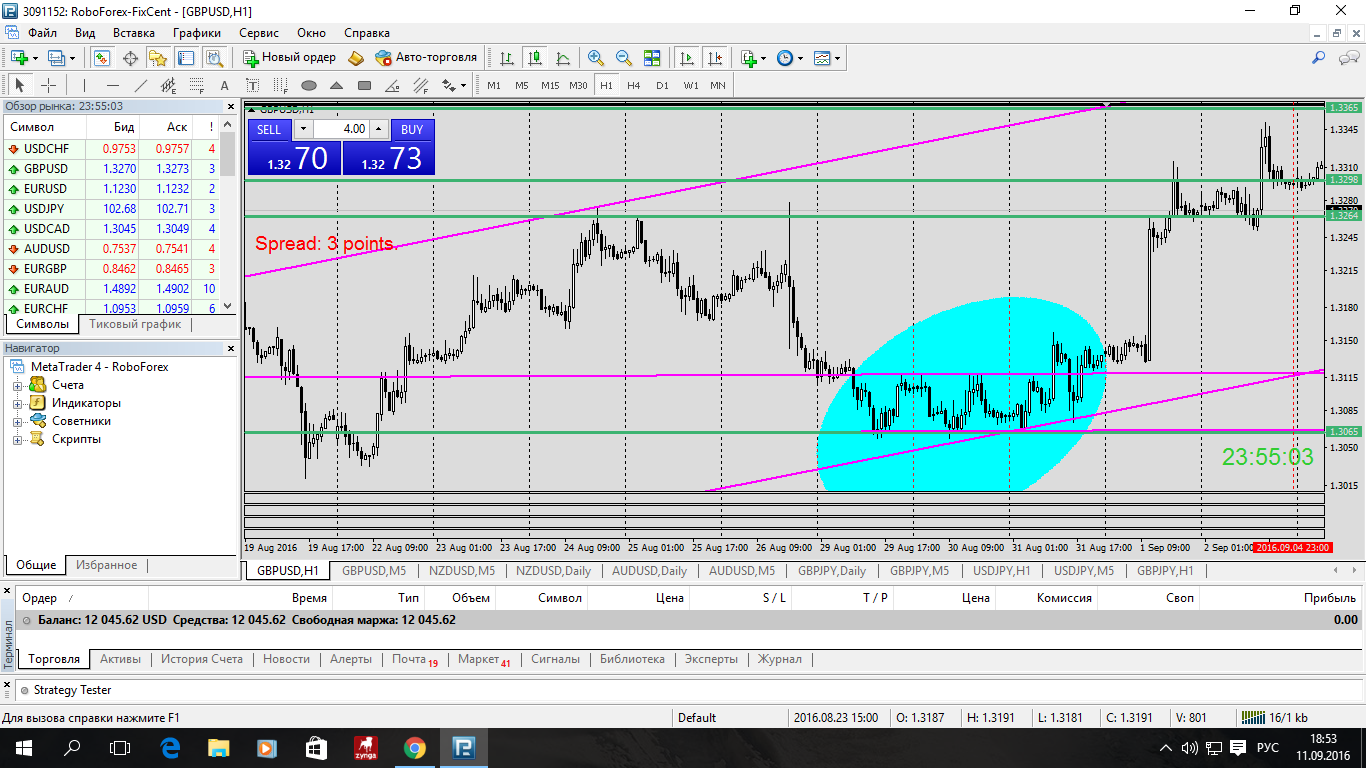Click the Market Watch vertical scrollbar
The width and height of the screenshot is (1366, 768).
pos(227,215)
